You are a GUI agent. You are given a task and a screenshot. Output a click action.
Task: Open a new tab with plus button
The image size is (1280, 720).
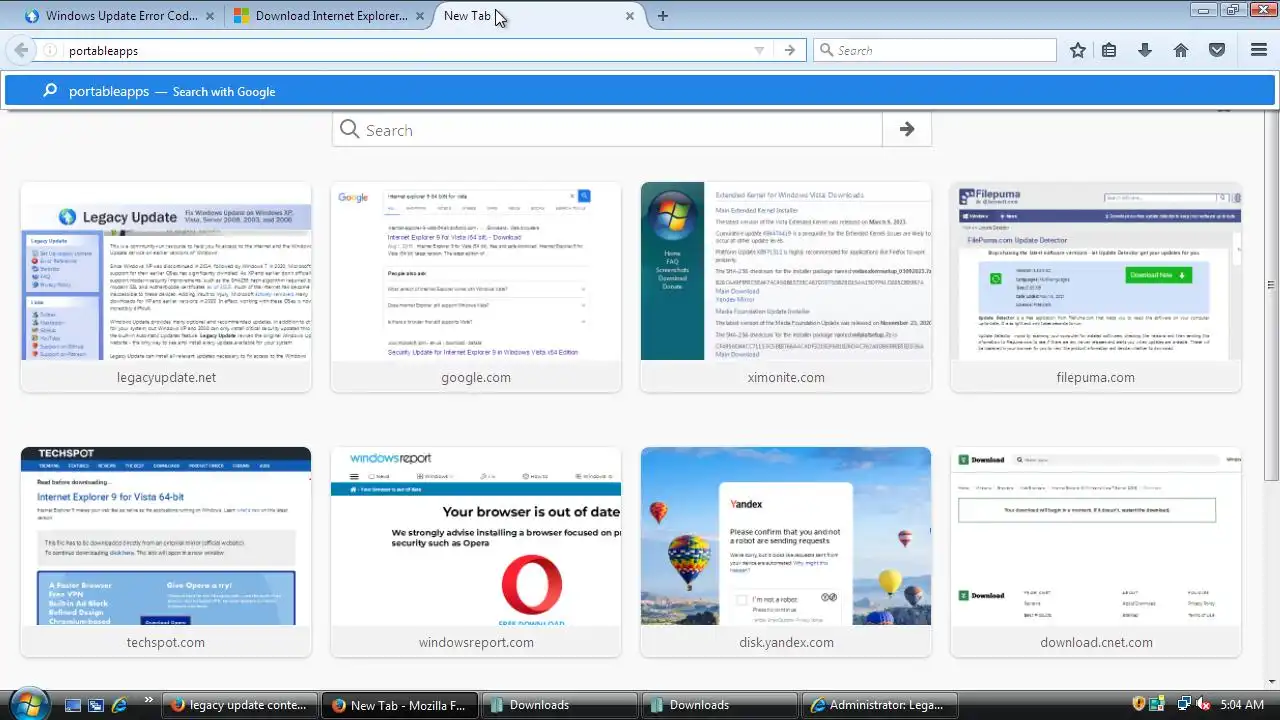662,16
